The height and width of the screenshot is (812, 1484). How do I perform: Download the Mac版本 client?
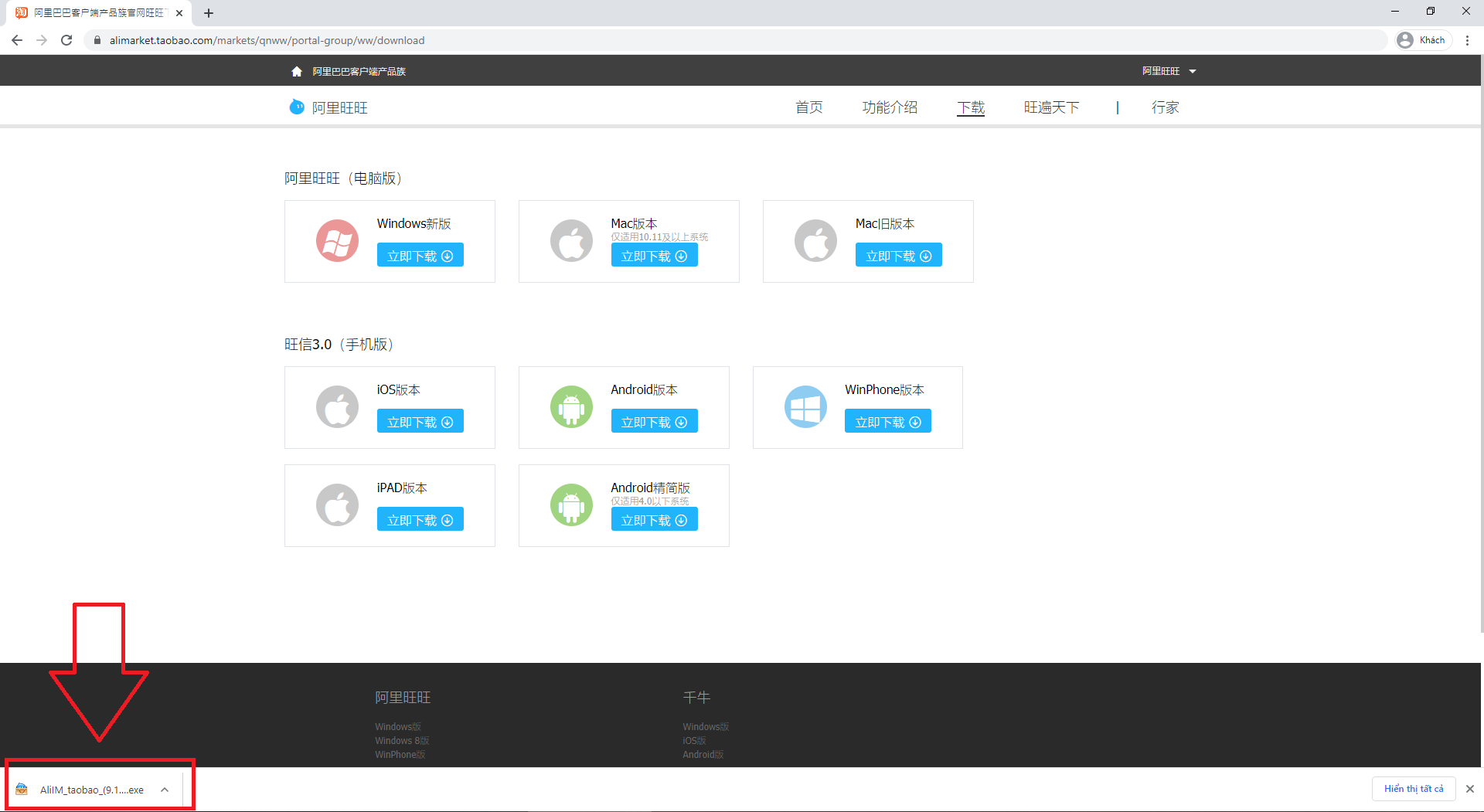655,255
